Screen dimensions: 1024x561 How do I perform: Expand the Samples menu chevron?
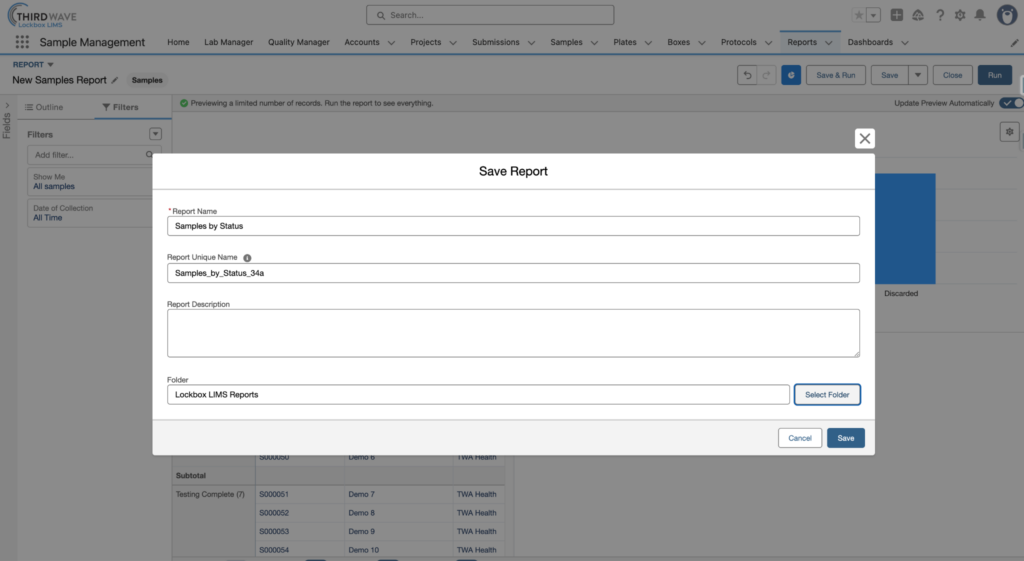(x=594, y=42)
